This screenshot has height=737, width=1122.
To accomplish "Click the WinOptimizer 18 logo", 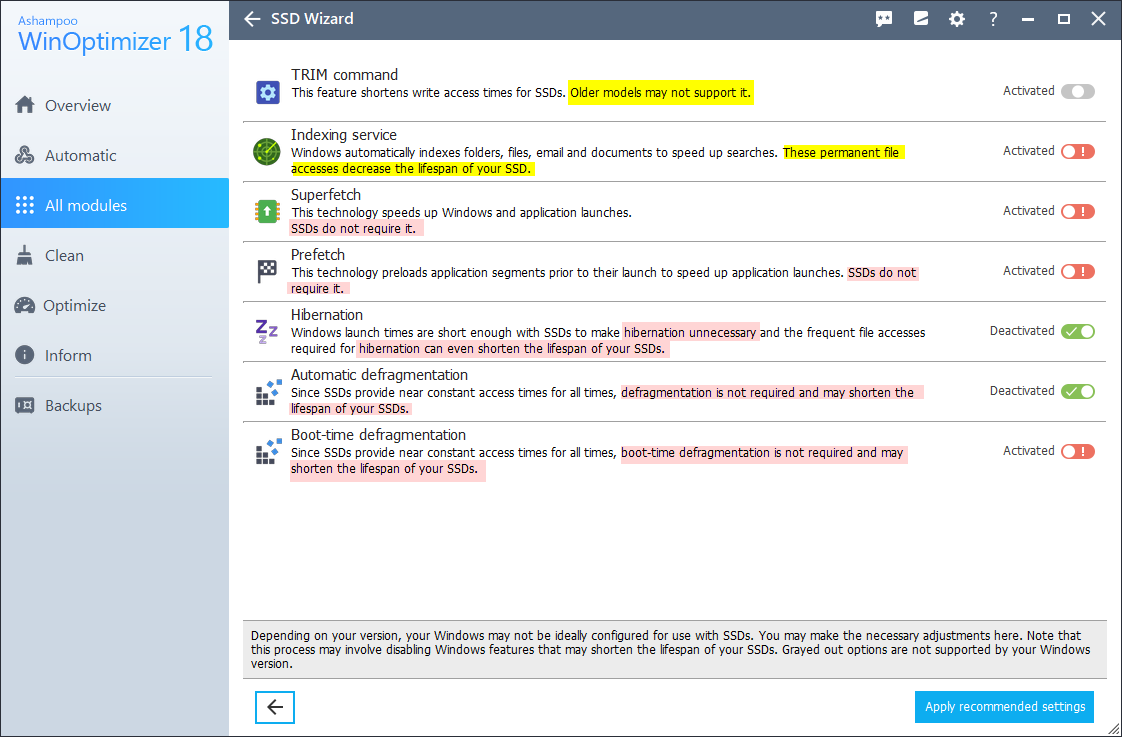I will coord(115,35).
